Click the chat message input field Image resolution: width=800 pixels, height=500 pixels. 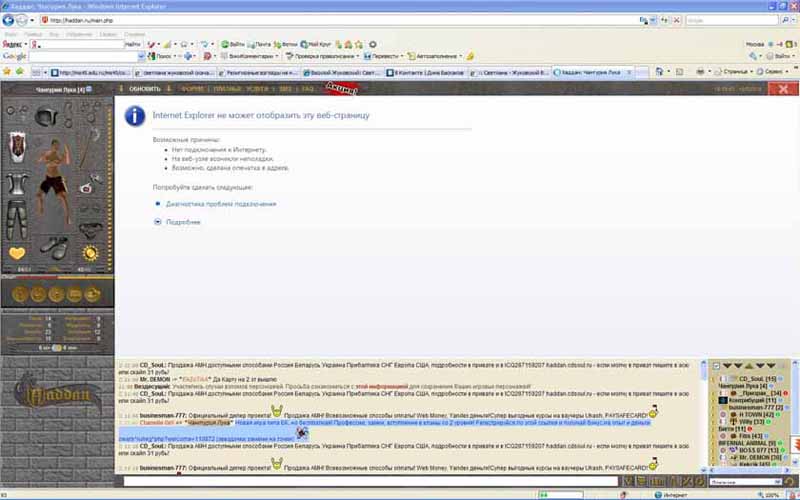(x=370, y=482)
